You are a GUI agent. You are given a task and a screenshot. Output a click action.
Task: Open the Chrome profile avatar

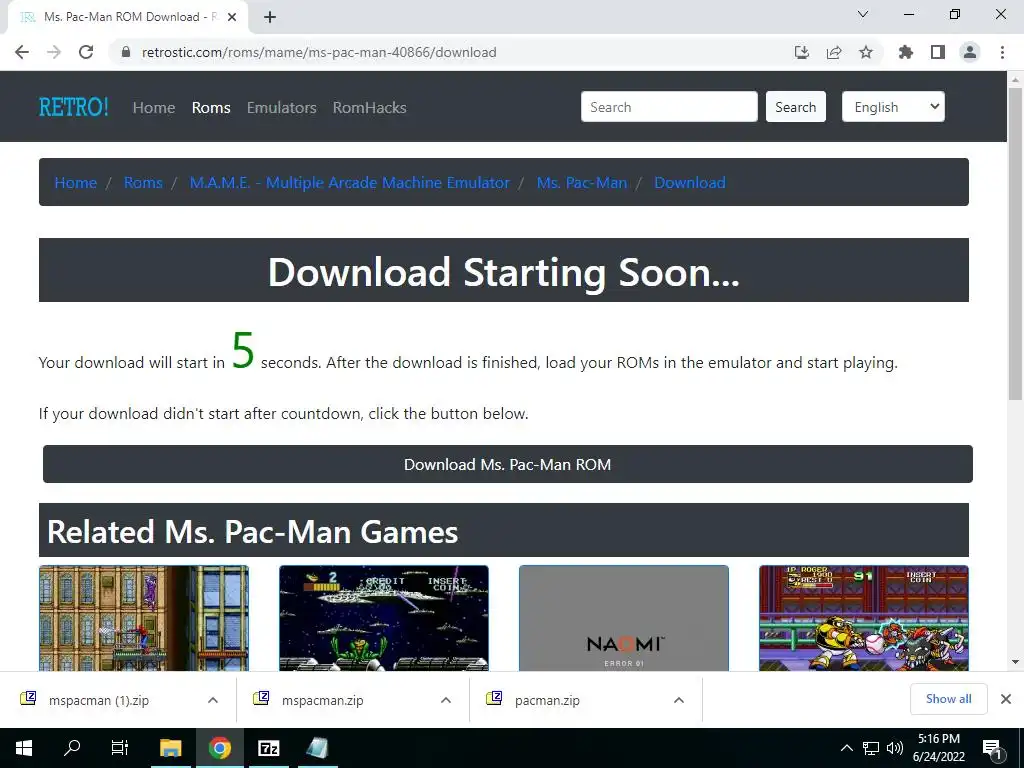pyautogui.click(x=970, y=52)
